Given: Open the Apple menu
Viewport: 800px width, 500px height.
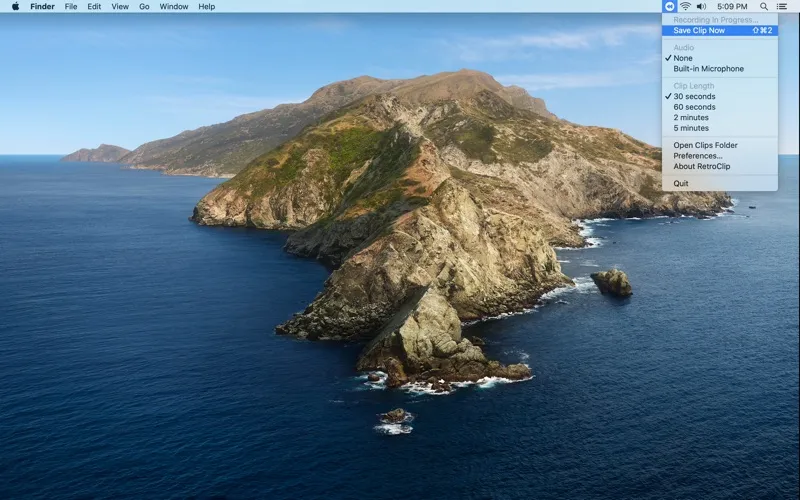Looking at the screenshot, I should (x=15, y=7).
